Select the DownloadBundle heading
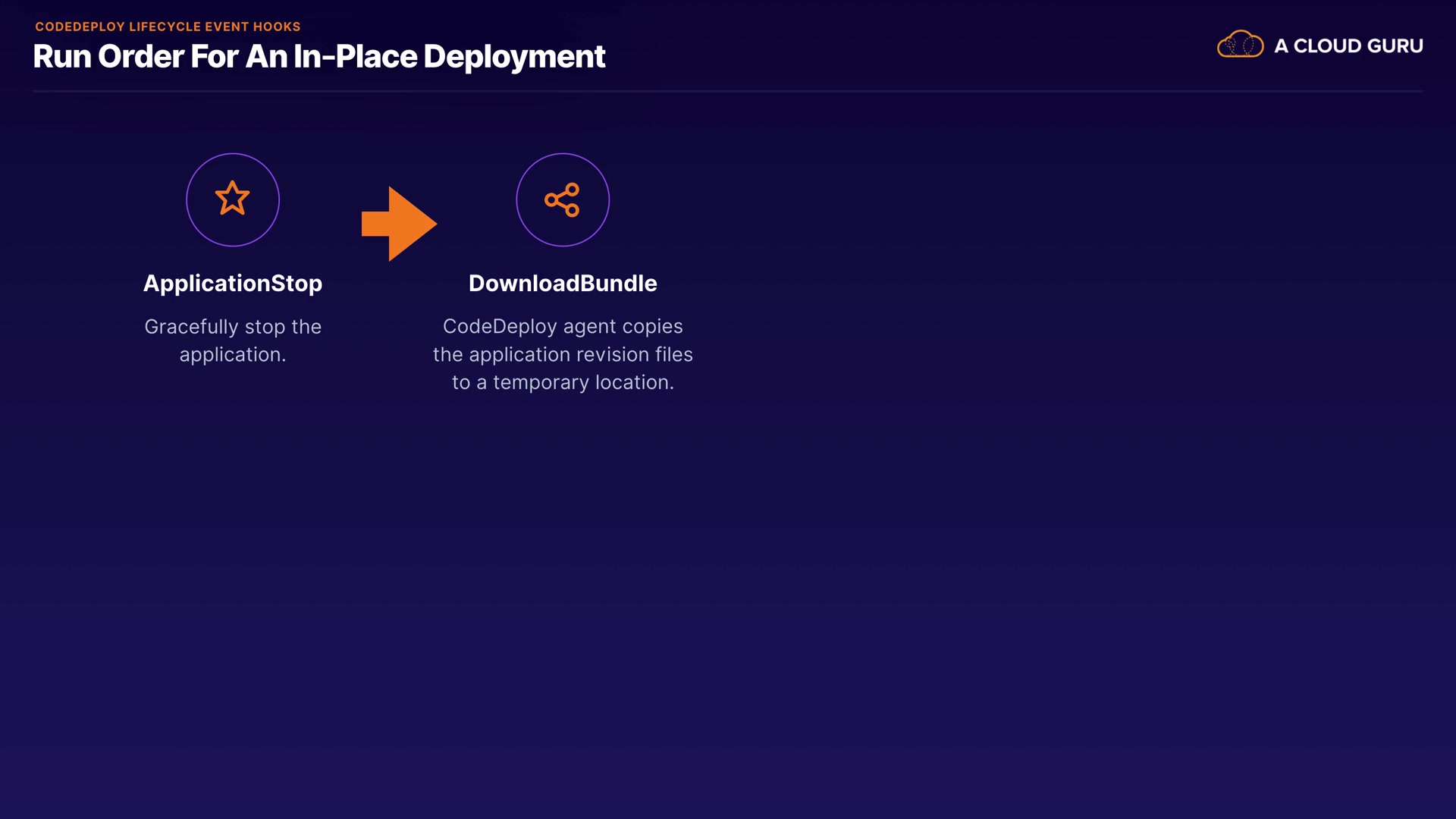The width and height of the screenshot is (1456, 819). pos(563,283)
